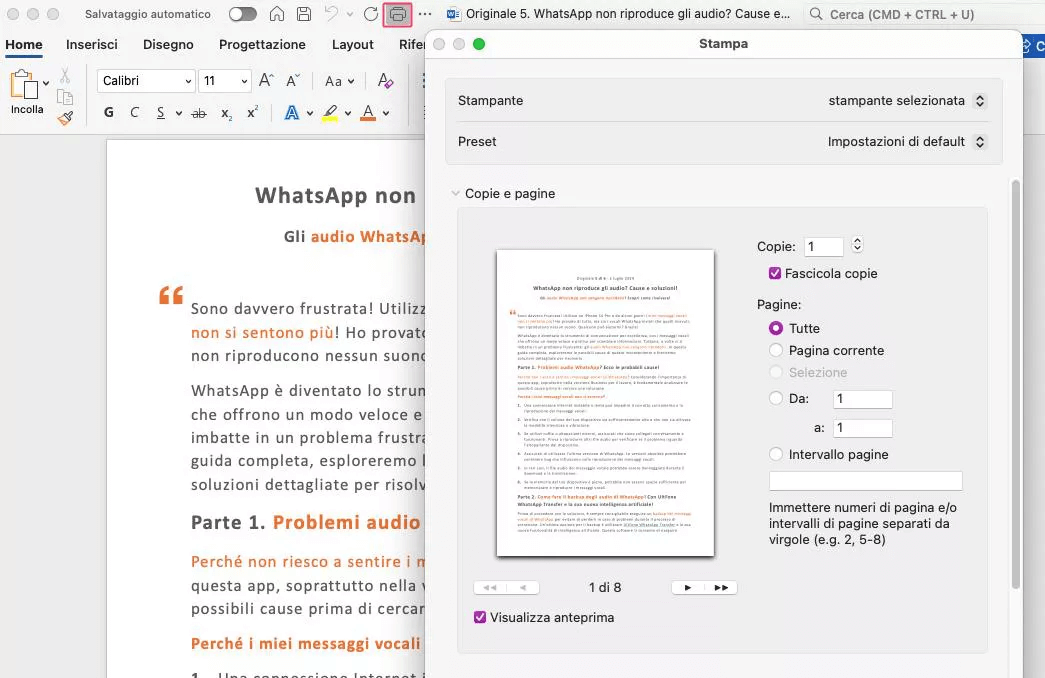This screenshot has height=678, width=1045.
Task: Apply orange font color with the A icon
Action: tap(368, 113)
